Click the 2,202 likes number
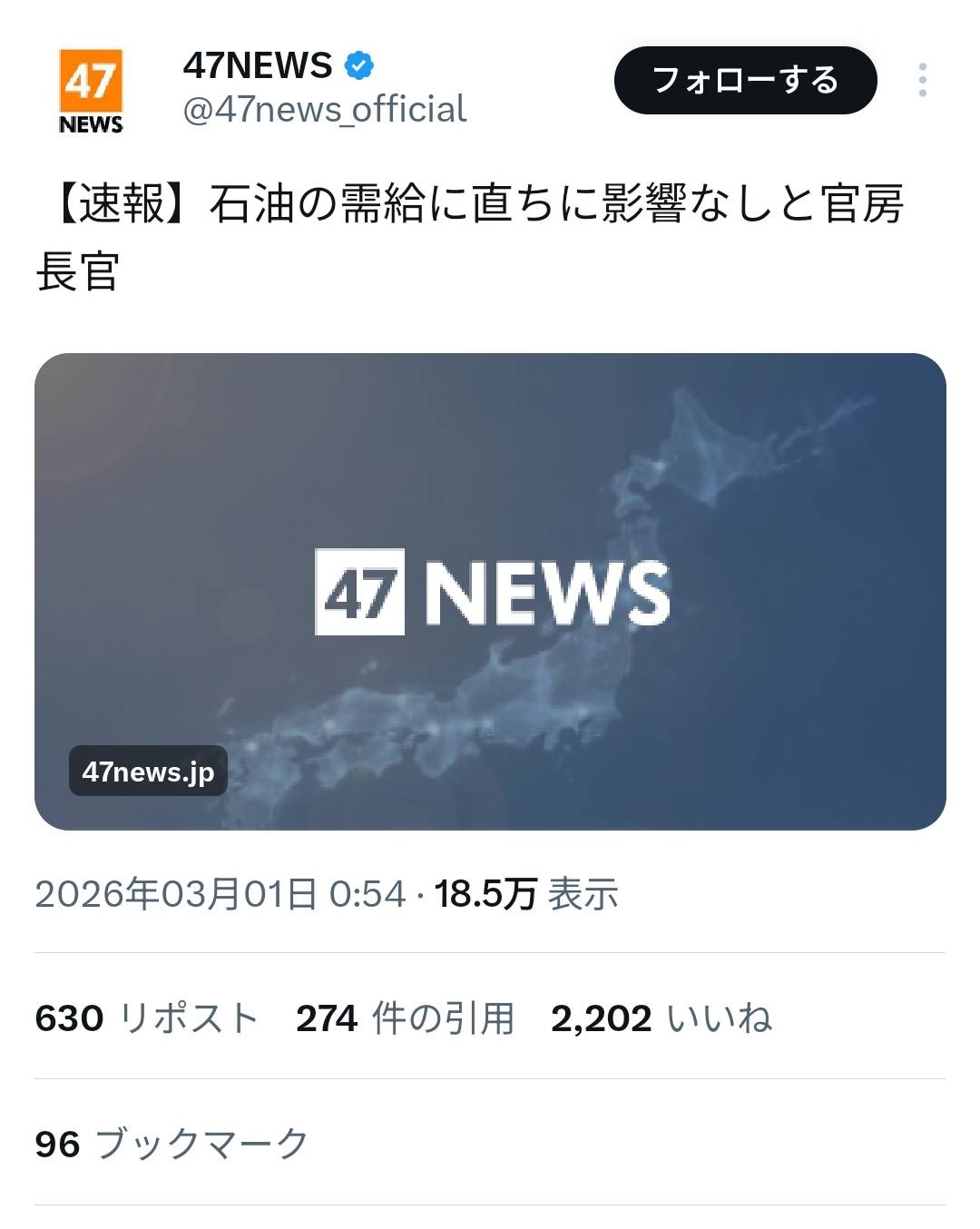 click(602, 1018)
